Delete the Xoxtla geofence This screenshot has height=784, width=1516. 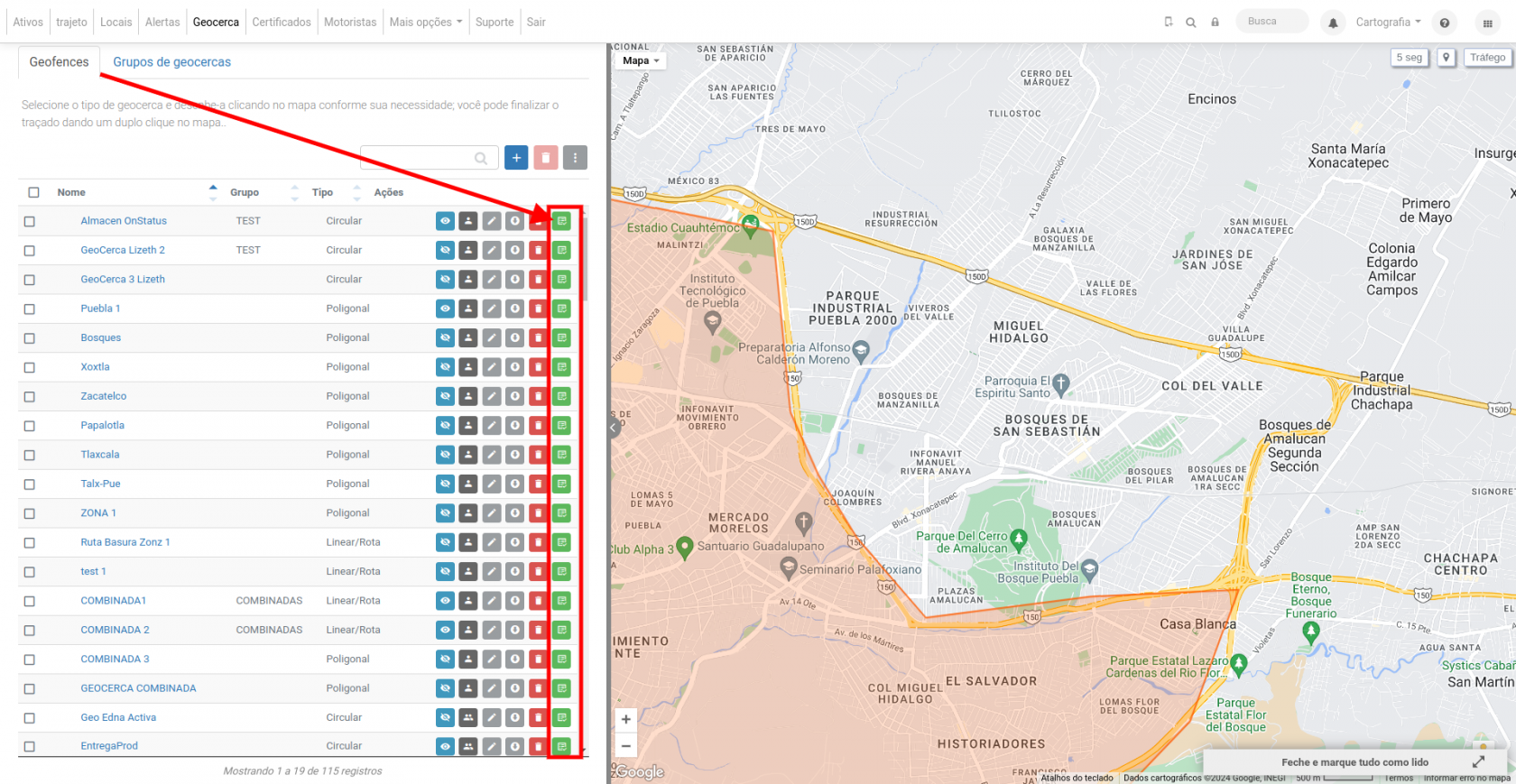point(538,367)
